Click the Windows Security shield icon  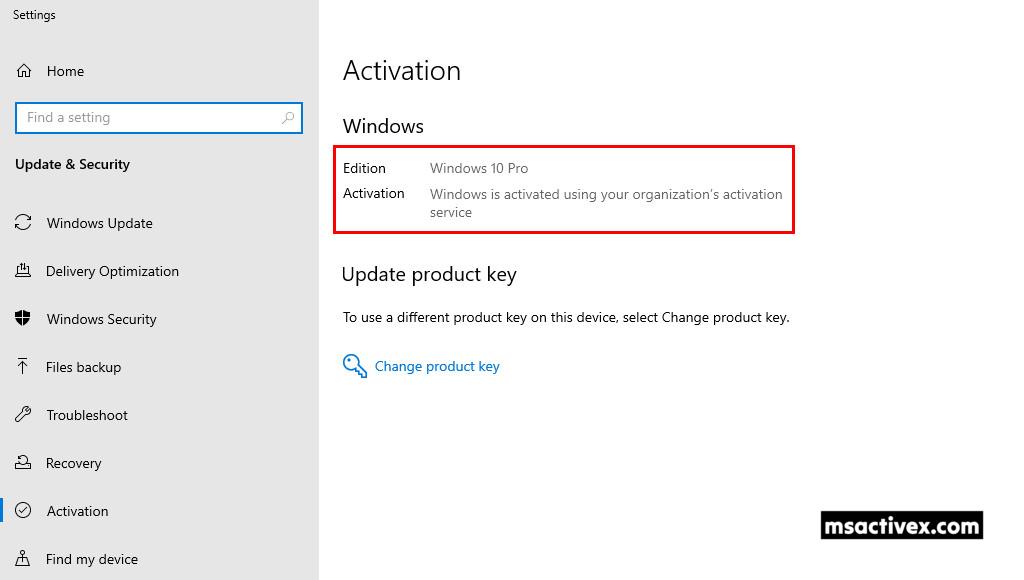23,319
